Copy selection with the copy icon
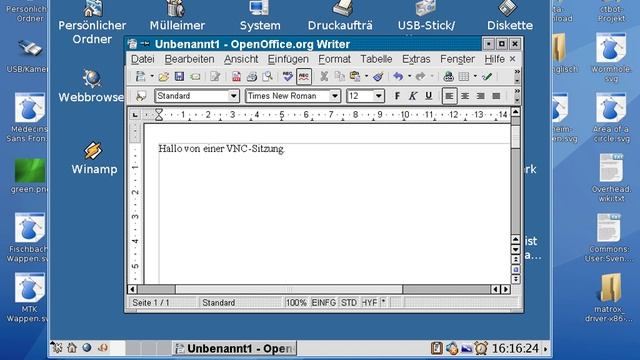 pyautogui.click(x=339, y=77)
